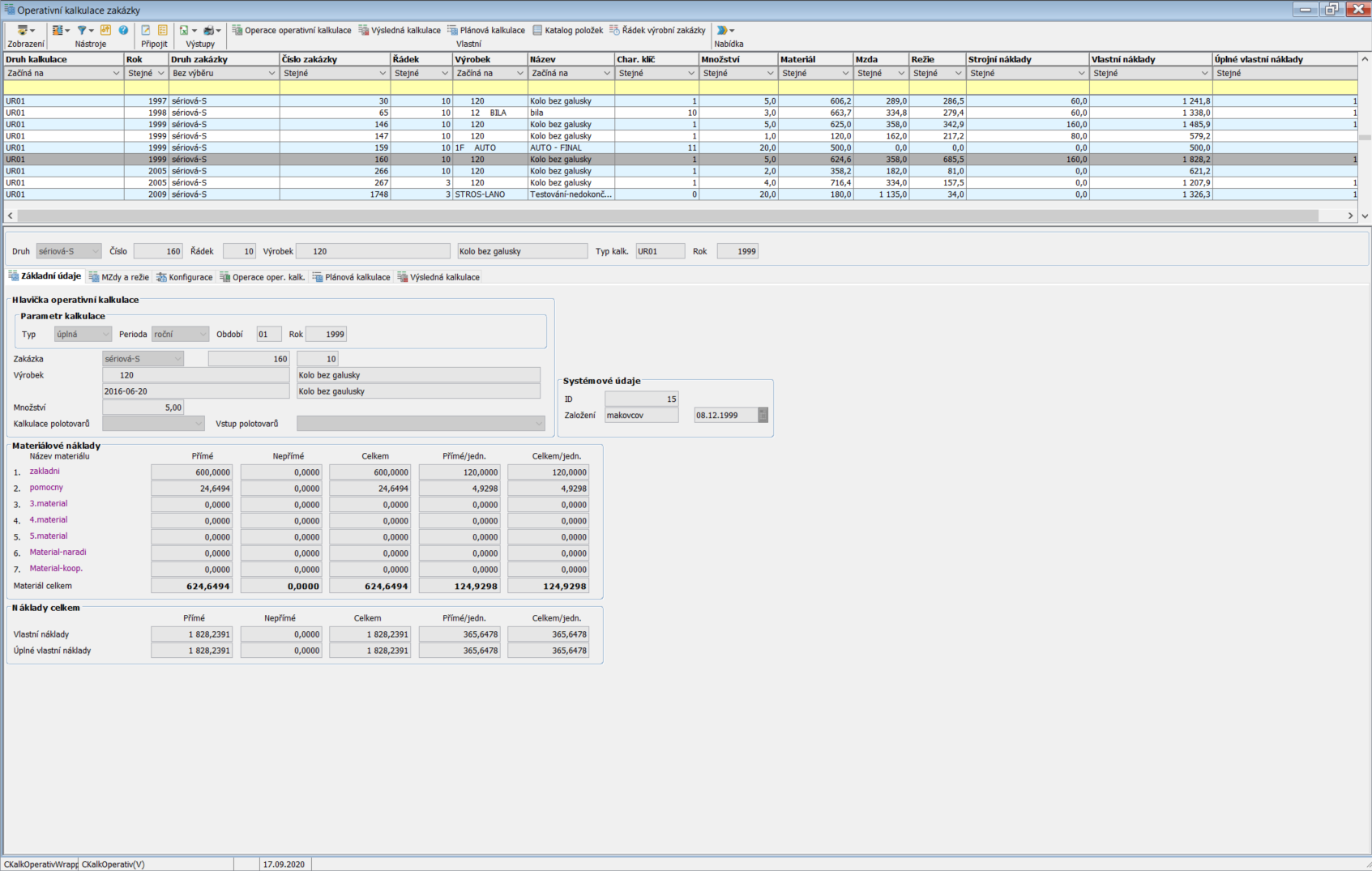The width and height of the screenshot is (1372, 871).
Task: Click the blue help question mark icon
Action: tap(123, 30)
